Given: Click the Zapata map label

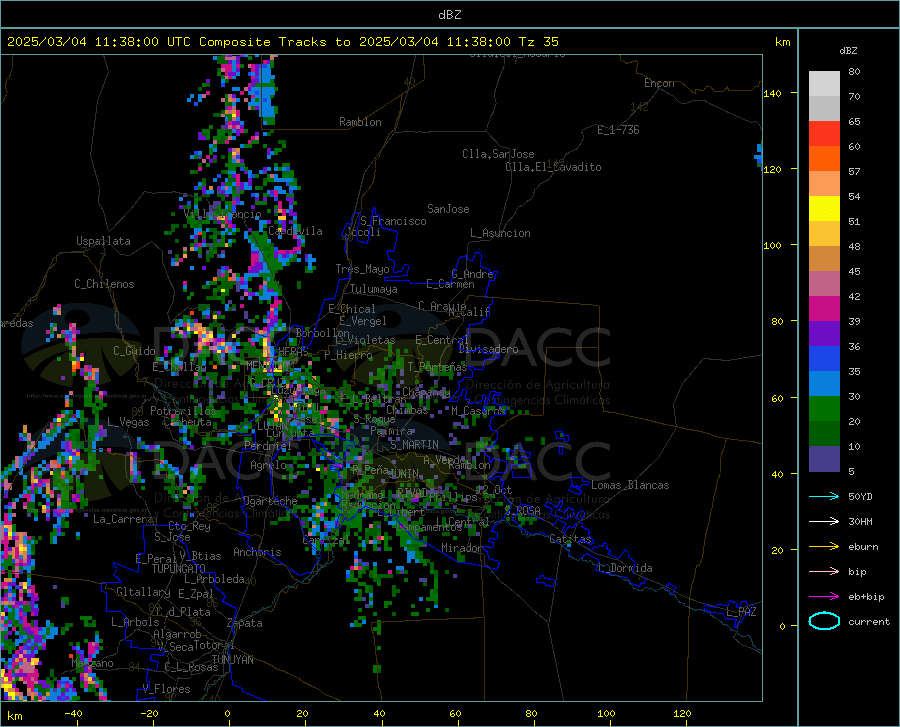Looking at the screenshot, I should [245, 623].
